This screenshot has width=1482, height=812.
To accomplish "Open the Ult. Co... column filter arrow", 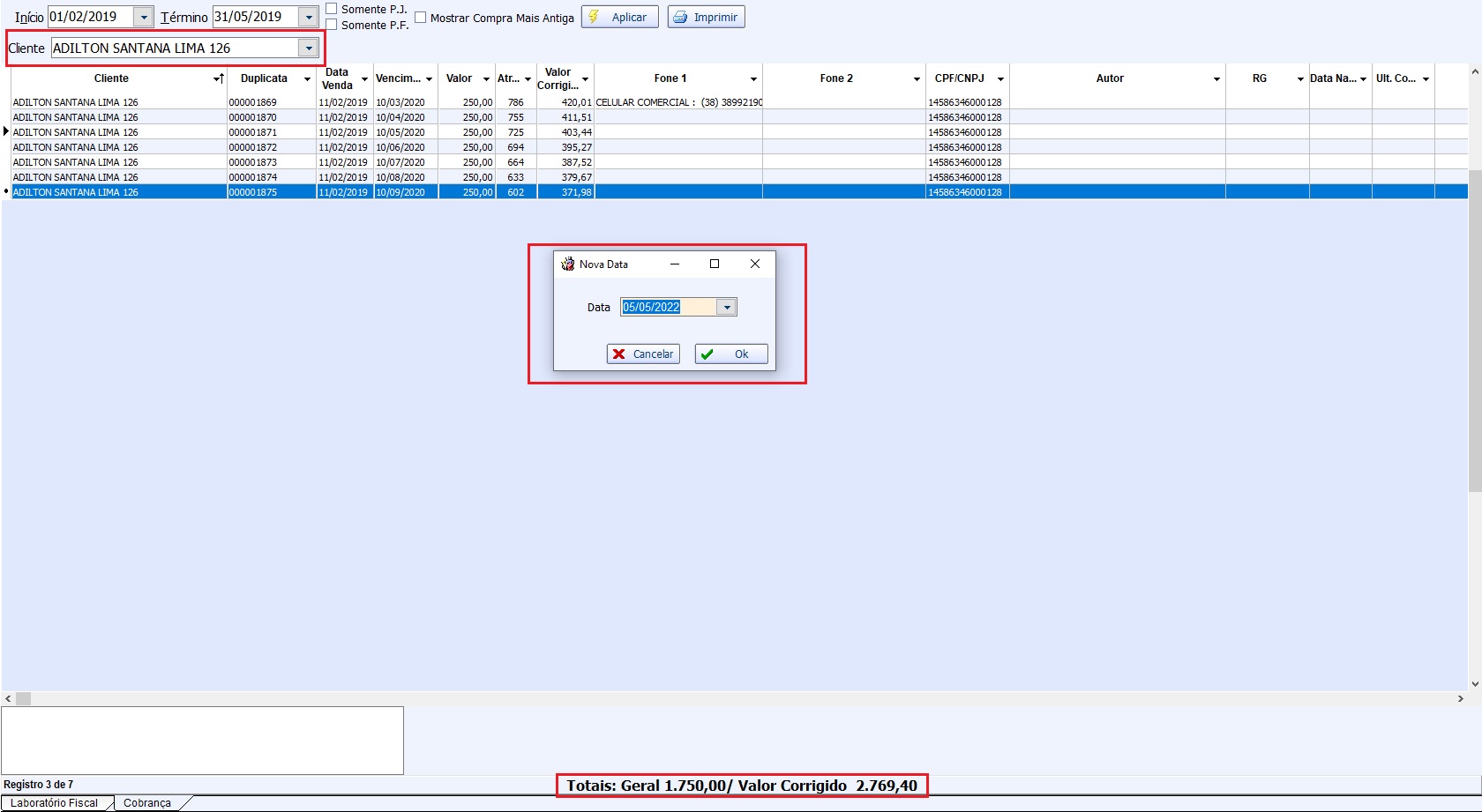I will 1426,79.
